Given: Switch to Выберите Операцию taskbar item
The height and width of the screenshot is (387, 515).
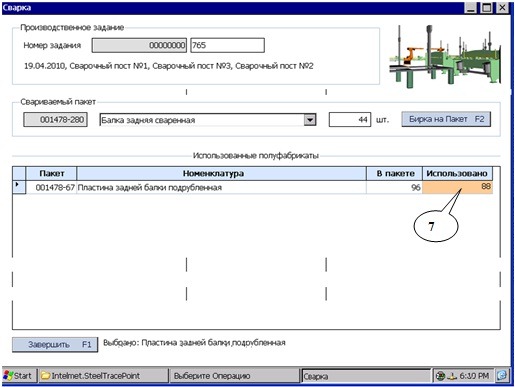Looking at the screenshot, I should pyautogui.click(x=234, y=376).
